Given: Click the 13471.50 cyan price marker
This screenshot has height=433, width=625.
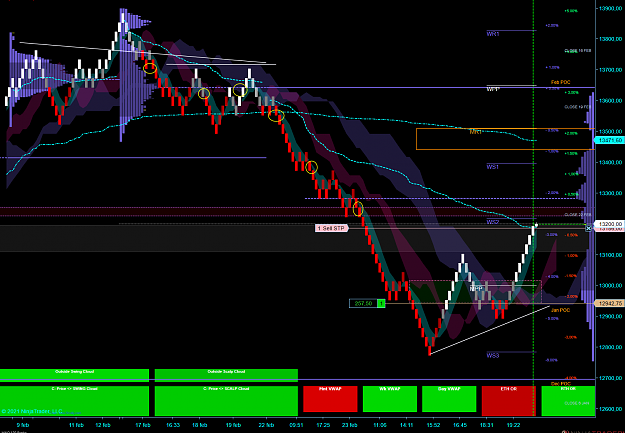Looking at the screenshot, I should (x=609, y=140).
